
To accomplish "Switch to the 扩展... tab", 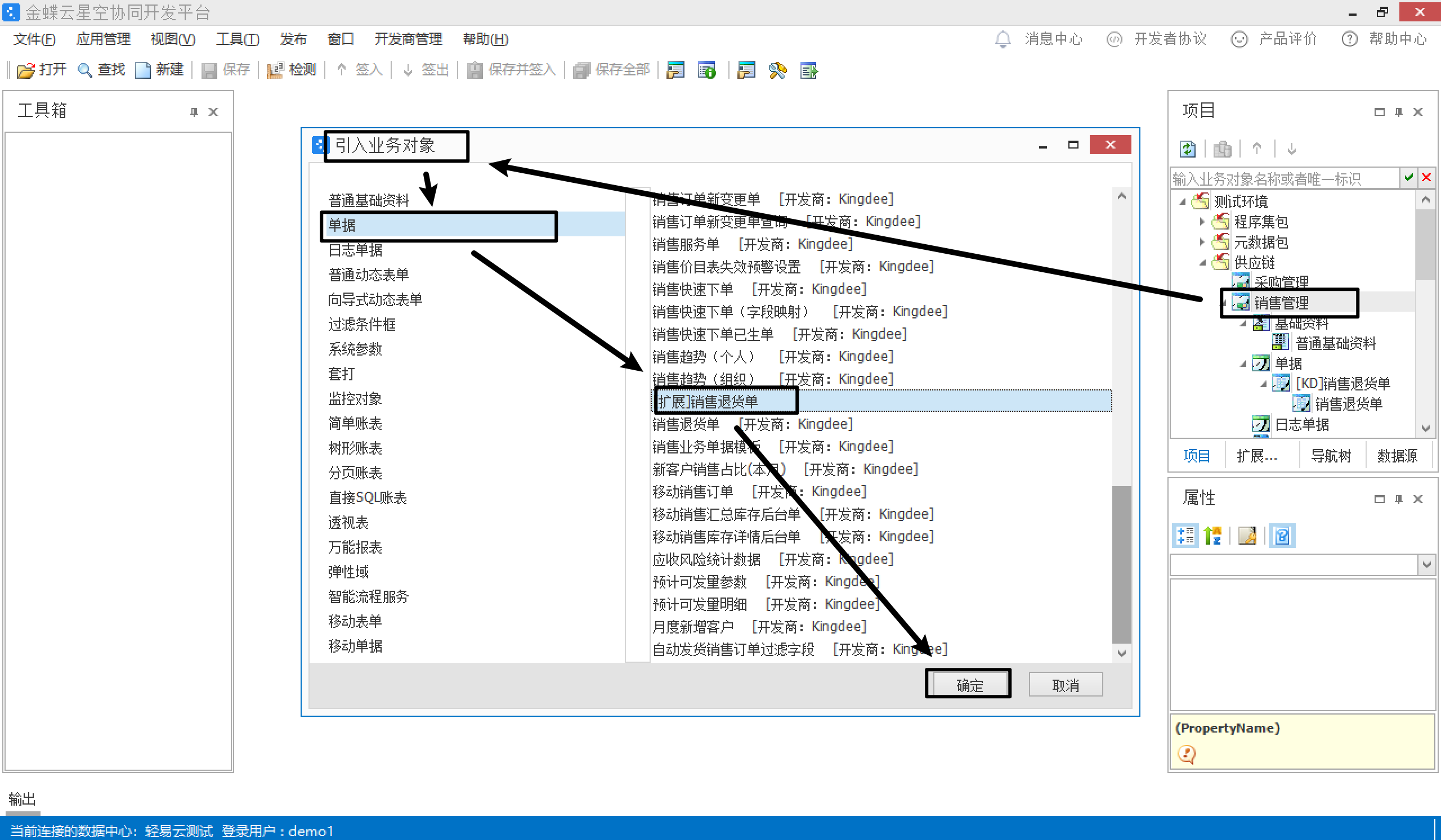I will click(x=1256, y=456).
